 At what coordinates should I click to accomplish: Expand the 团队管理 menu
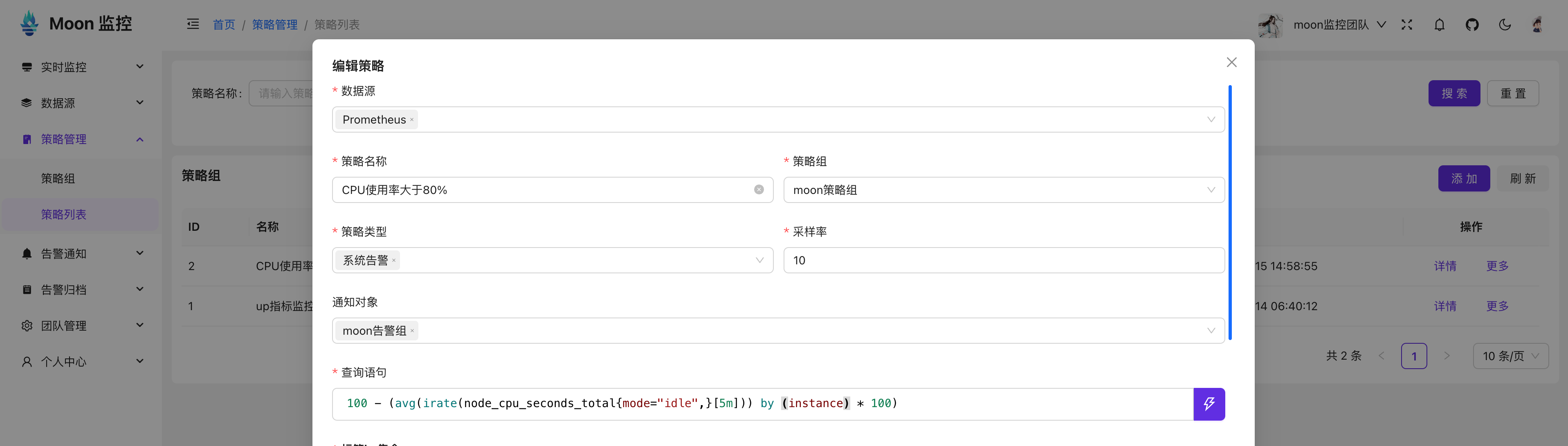click(140, 325)
